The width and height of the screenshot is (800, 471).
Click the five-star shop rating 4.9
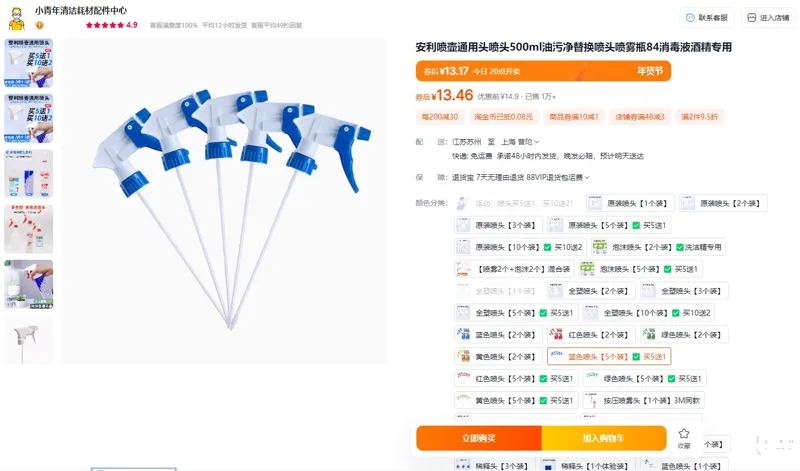pos(112,25)
